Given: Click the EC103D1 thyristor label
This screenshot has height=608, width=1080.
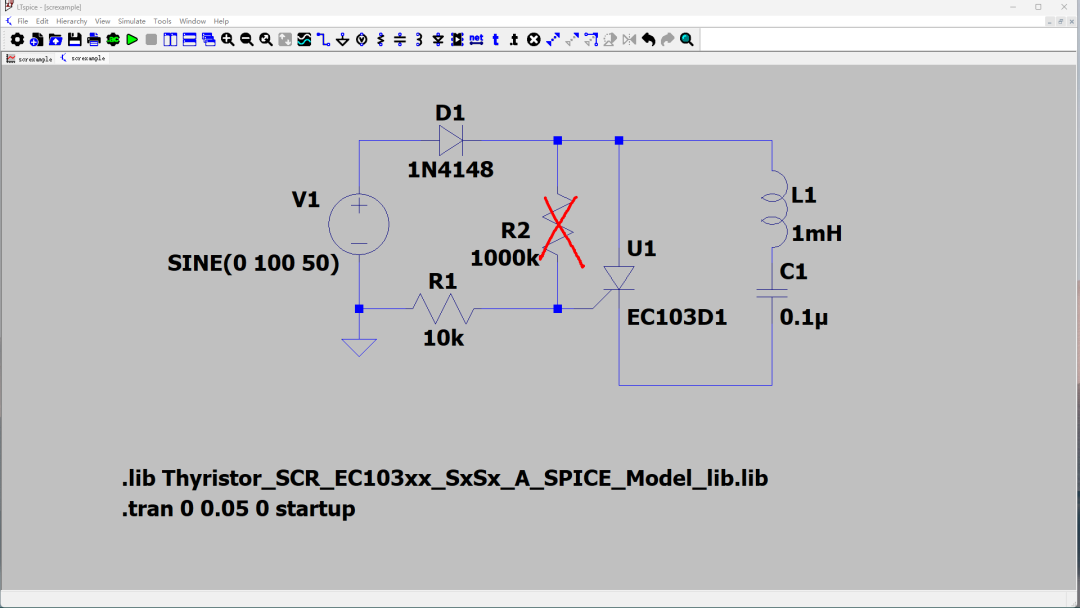Looking at the screenshot, I should [x=677, y=318].
